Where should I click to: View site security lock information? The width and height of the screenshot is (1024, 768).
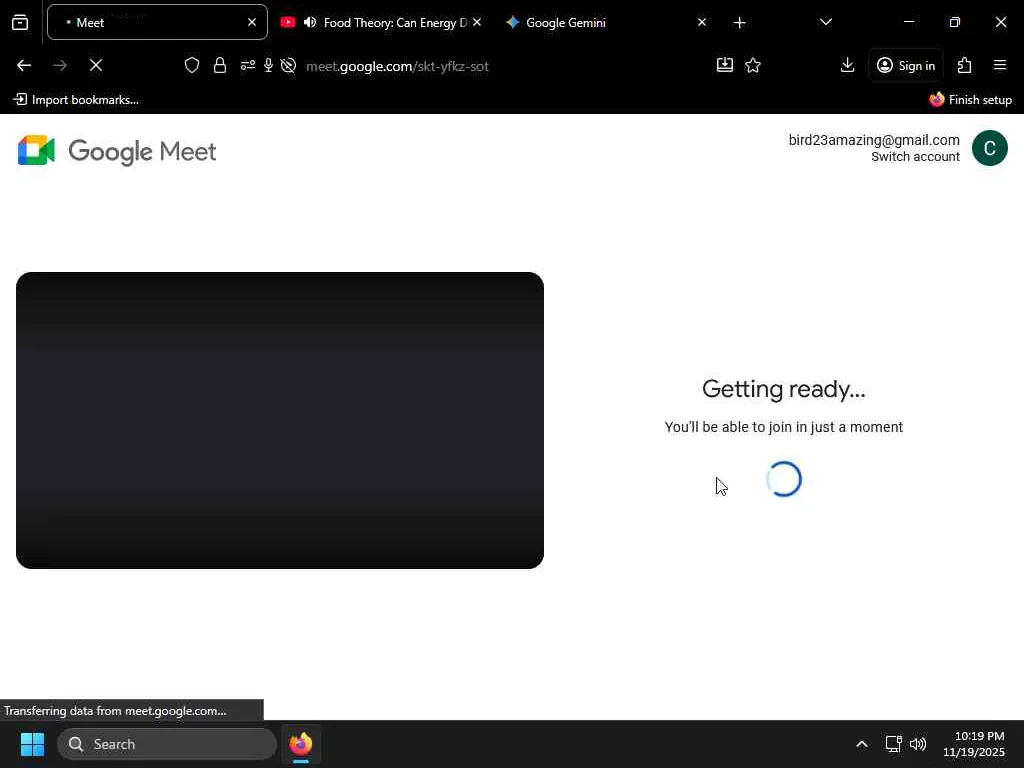coord(220,65)
